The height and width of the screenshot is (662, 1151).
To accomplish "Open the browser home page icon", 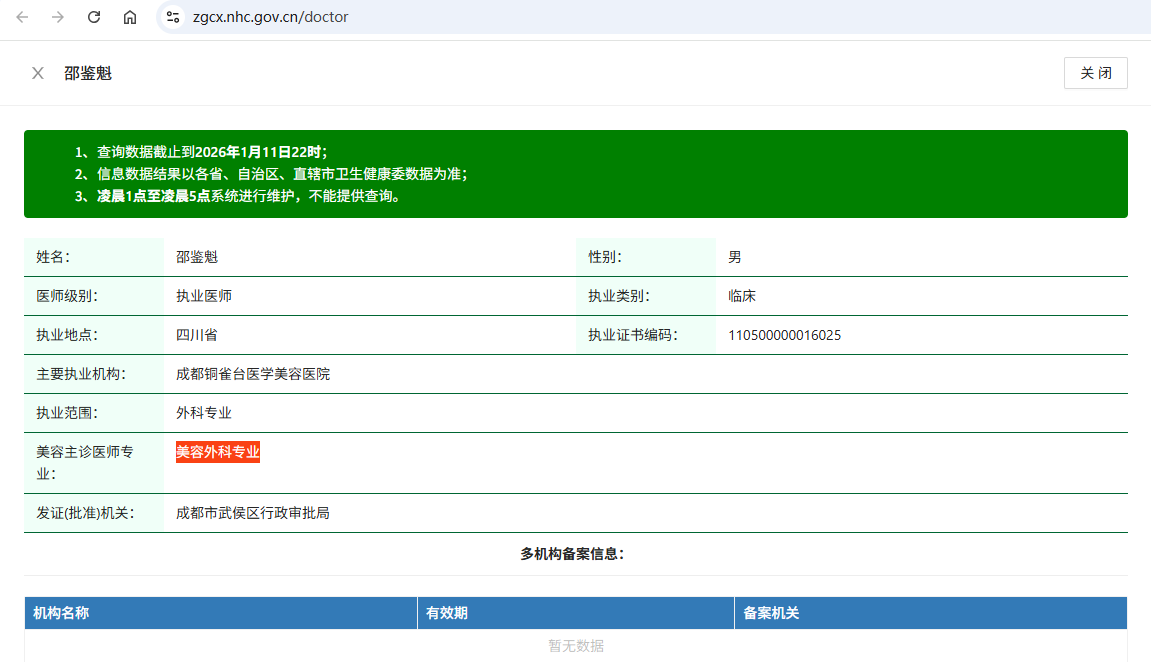I will pyautogui.click(x=130, y=17).
